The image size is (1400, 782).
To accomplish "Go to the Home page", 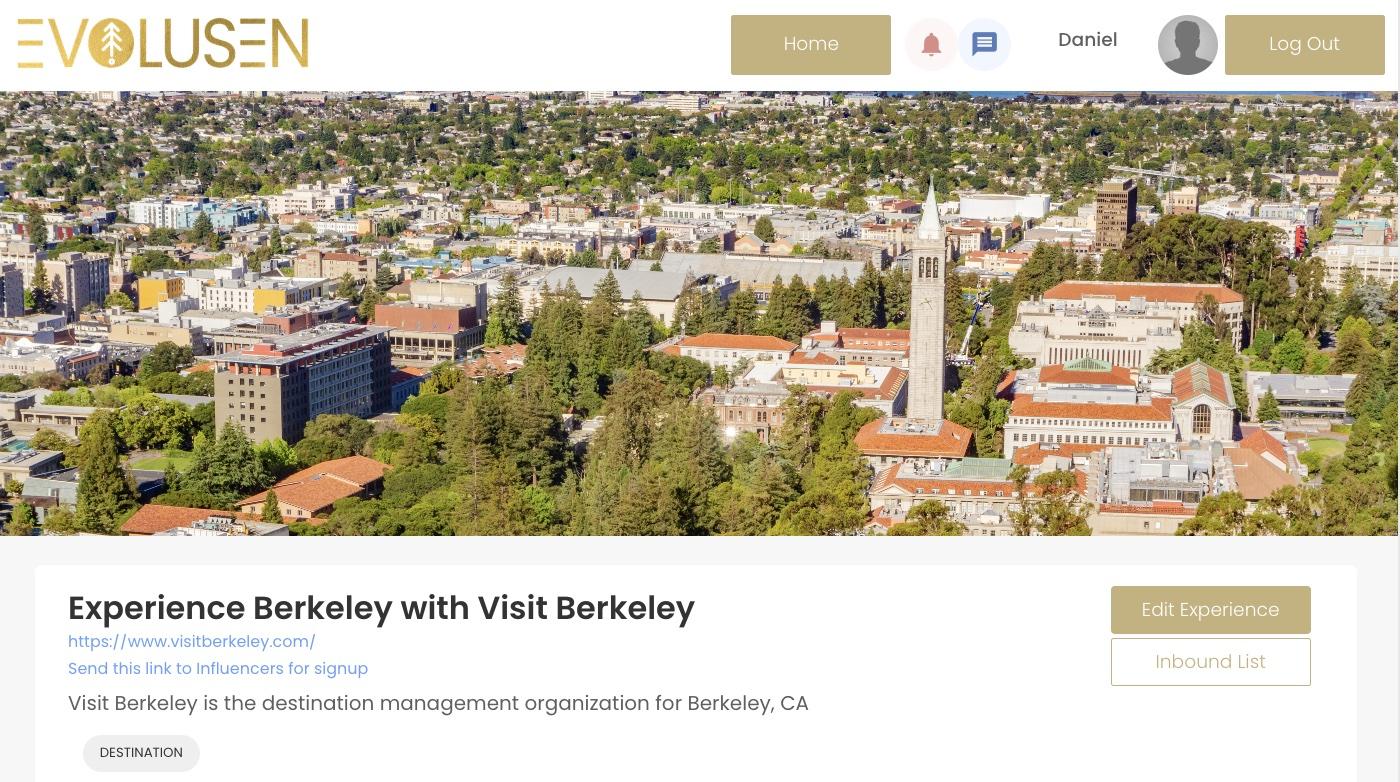I will coord(811,44).
